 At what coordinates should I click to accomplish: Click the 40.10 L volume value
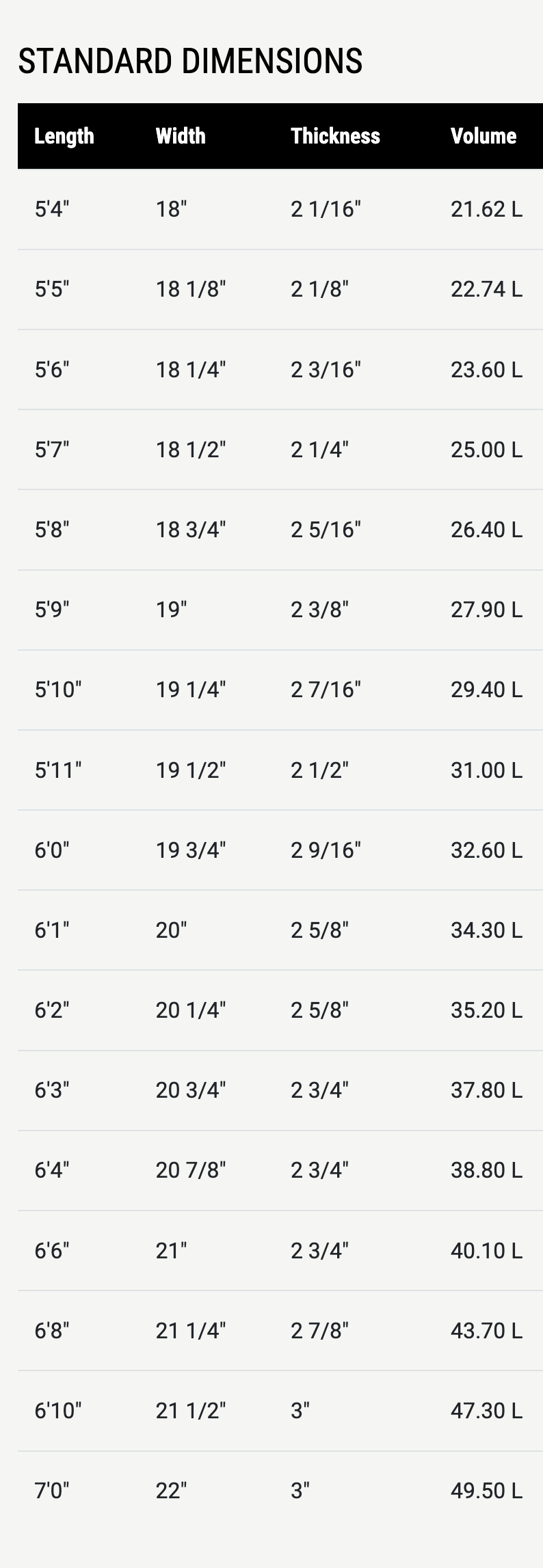click(486, 1251)
